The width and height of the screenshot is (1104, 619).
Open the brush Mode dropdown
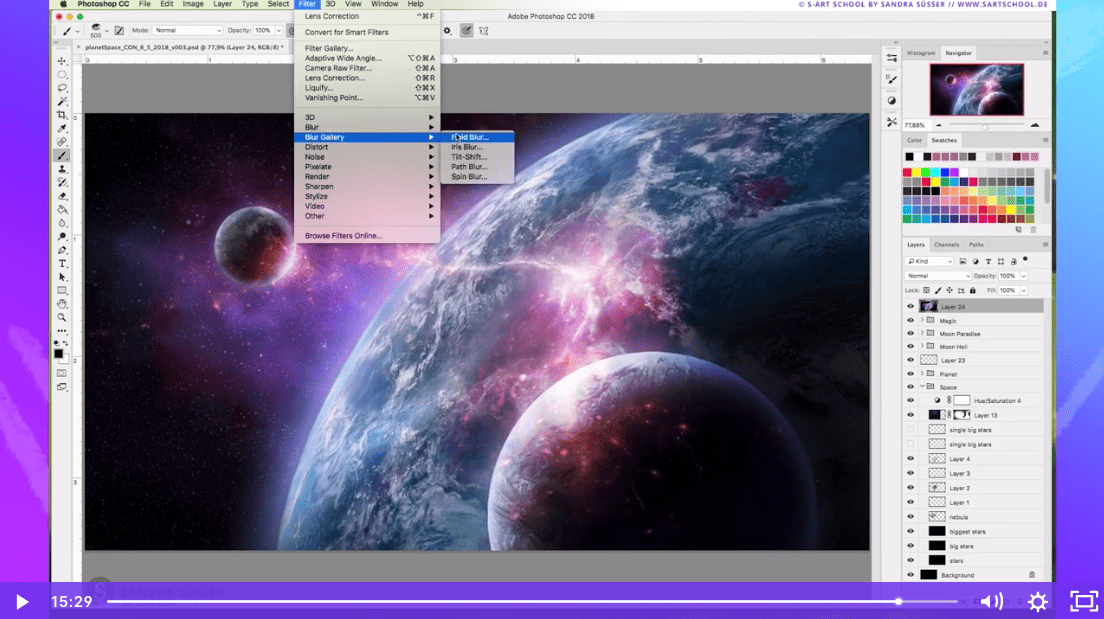click(187, 31)
